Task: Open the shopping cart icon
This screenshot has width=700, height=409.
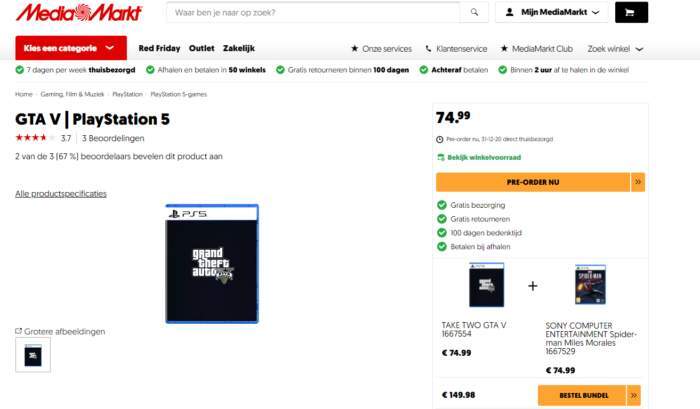Action: pos(631,13)
